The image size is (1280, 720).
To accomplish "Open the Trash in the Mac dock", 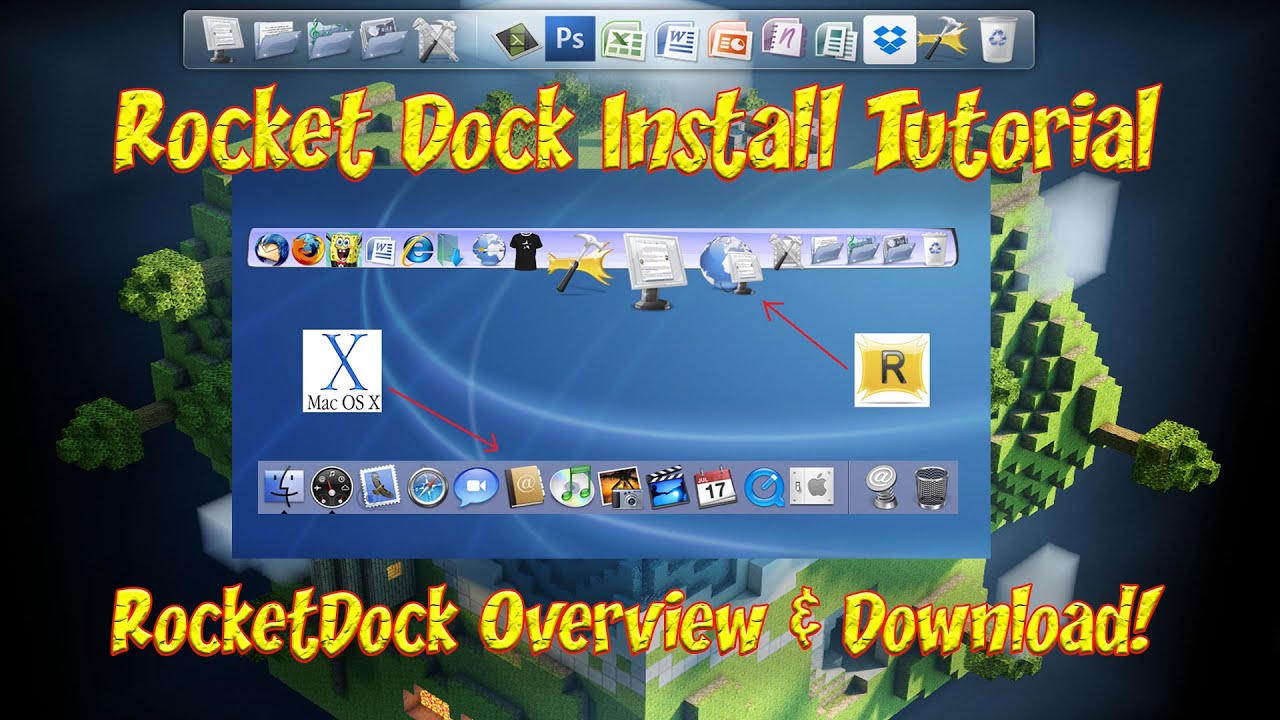I will coord(930,488).
